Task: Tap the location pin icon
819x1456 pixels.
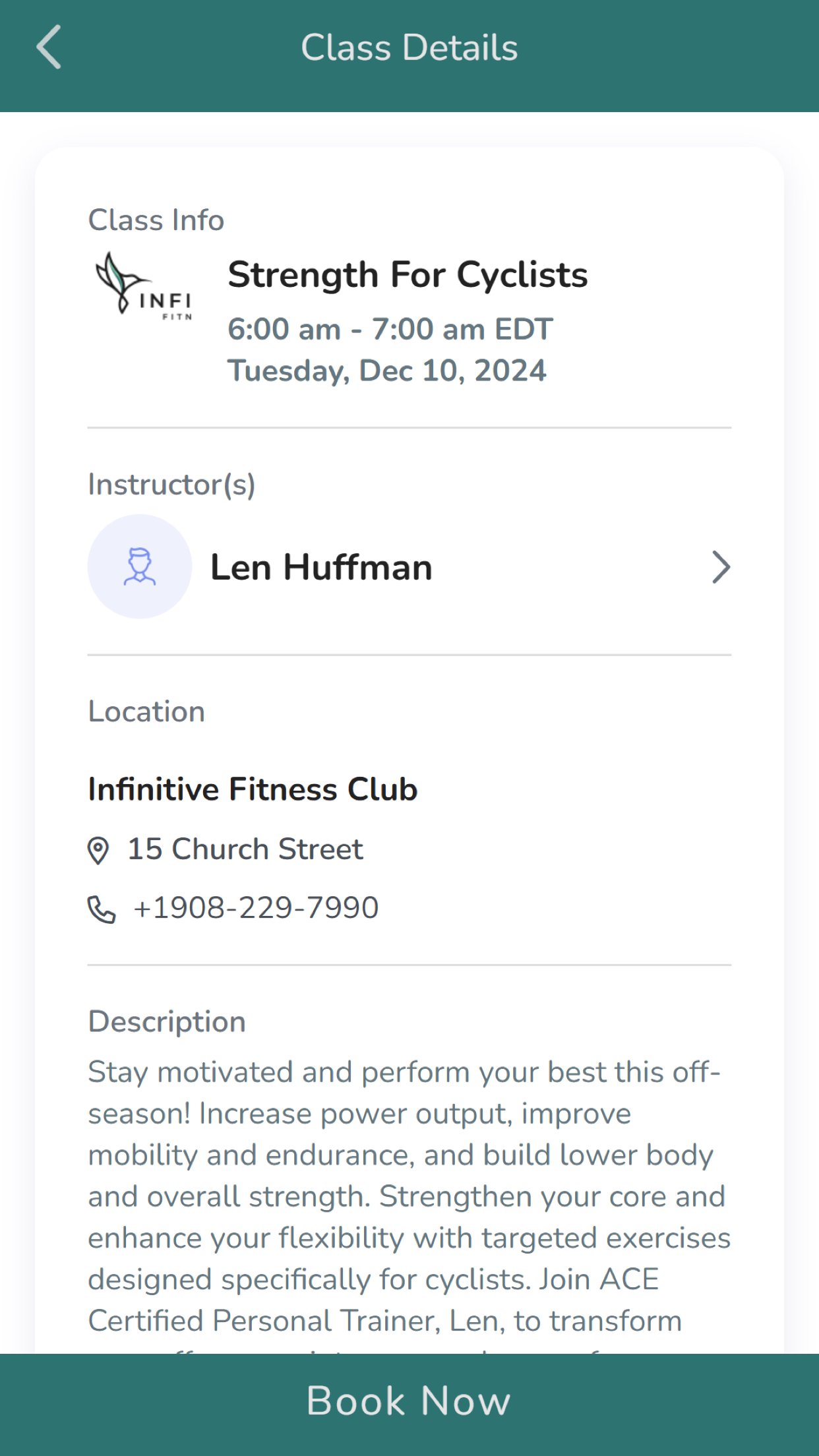Action: pyautogui.click(x=98, y=850)
